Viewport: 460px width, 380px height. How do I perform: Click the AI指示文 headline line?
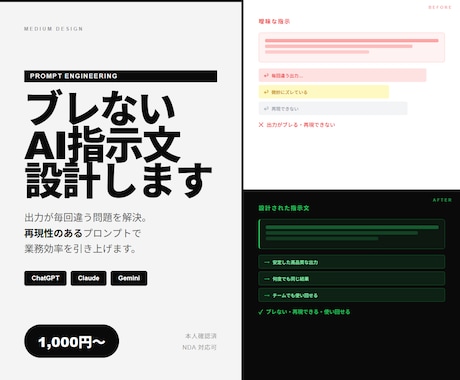tap(103, 144)
